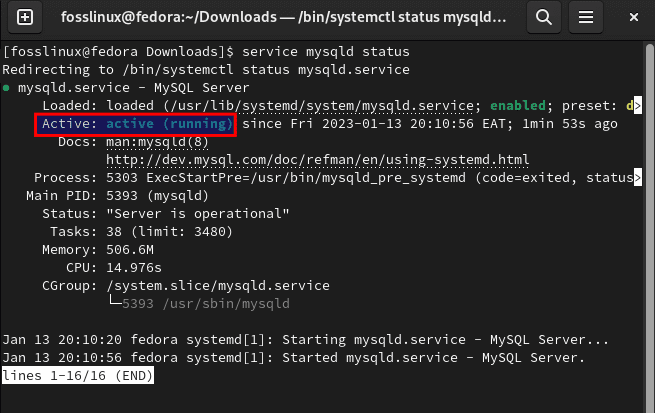Viewport: 655px width, 413px height.
Task: Open the man:mysqld(8) docs link
Action: [157, 142]
